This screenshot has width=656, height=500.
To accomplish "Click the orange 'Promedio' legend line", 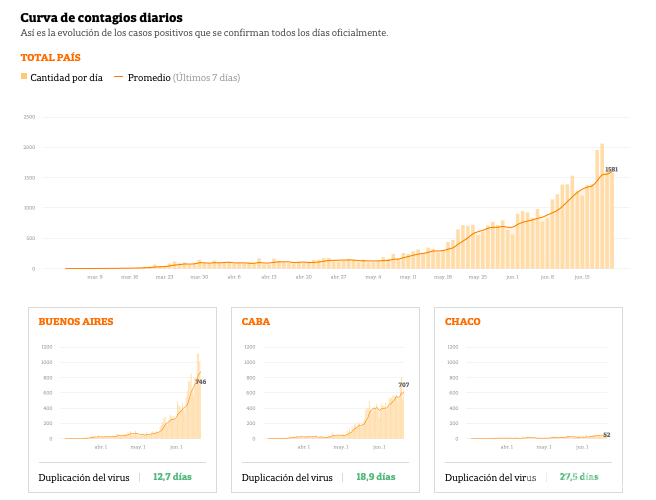I will (x=119, y=77).
